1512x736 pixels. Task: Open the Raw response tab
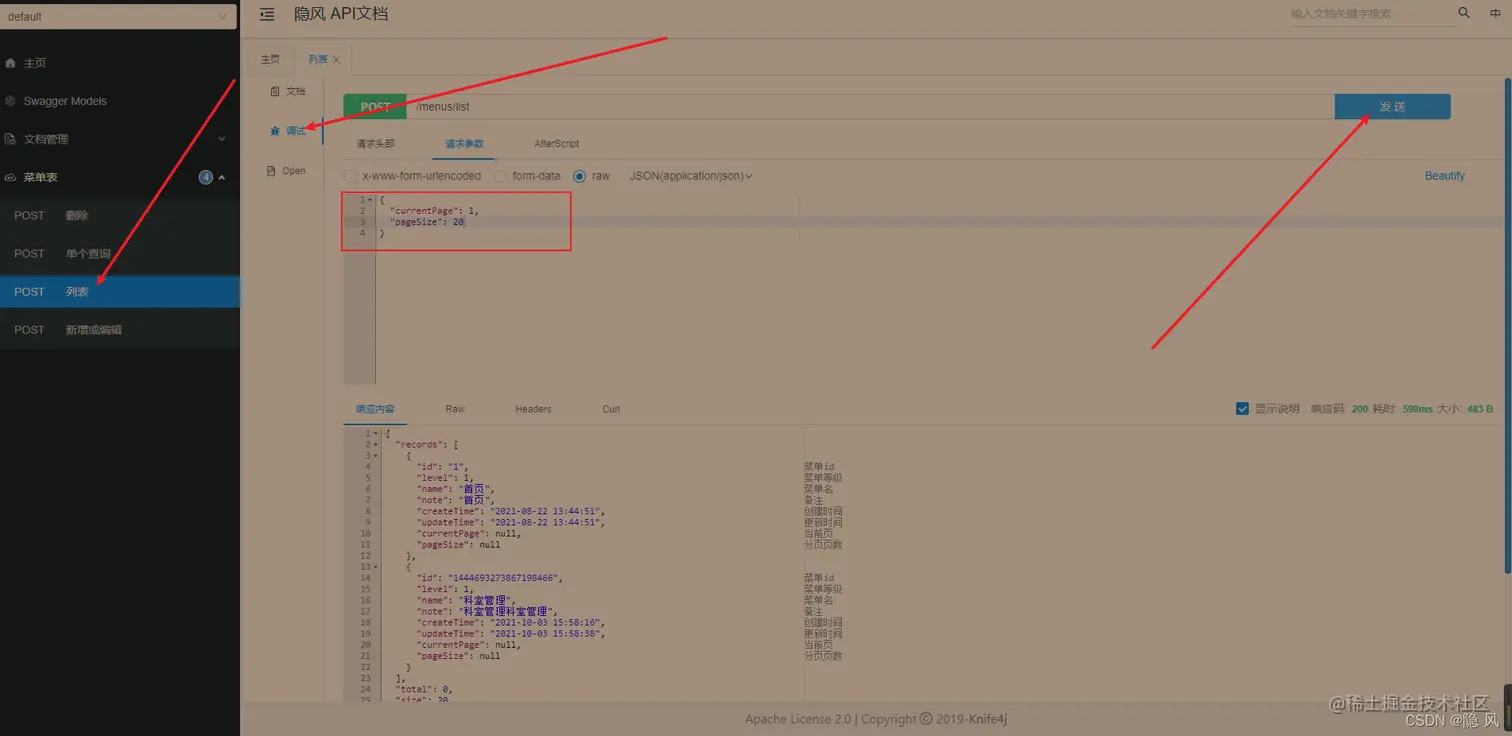pos(455,409)
